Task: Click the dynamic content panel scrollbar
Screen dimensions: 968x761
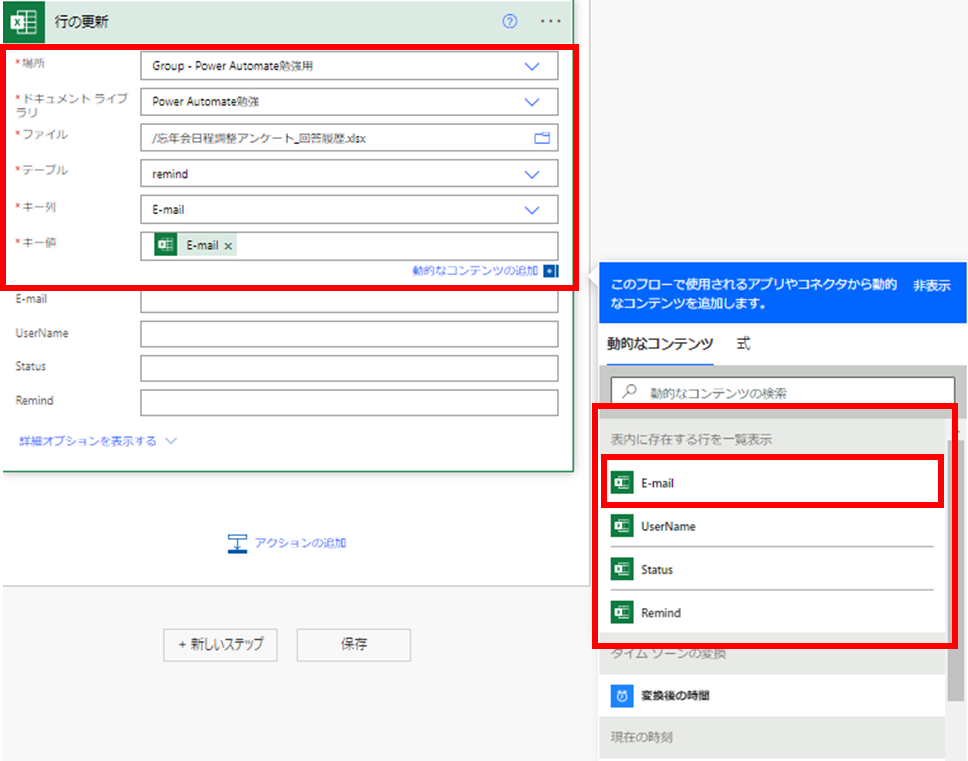Action: pos(956,571)
